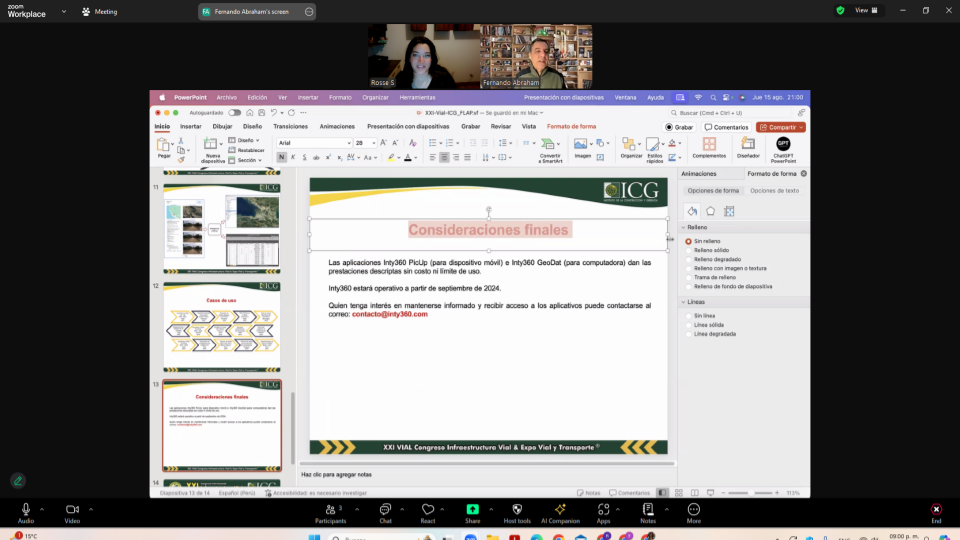This screenshot has width=960, height=540.
Task: Click the Imagen insert picture icon
Action: tap(580, 144)
